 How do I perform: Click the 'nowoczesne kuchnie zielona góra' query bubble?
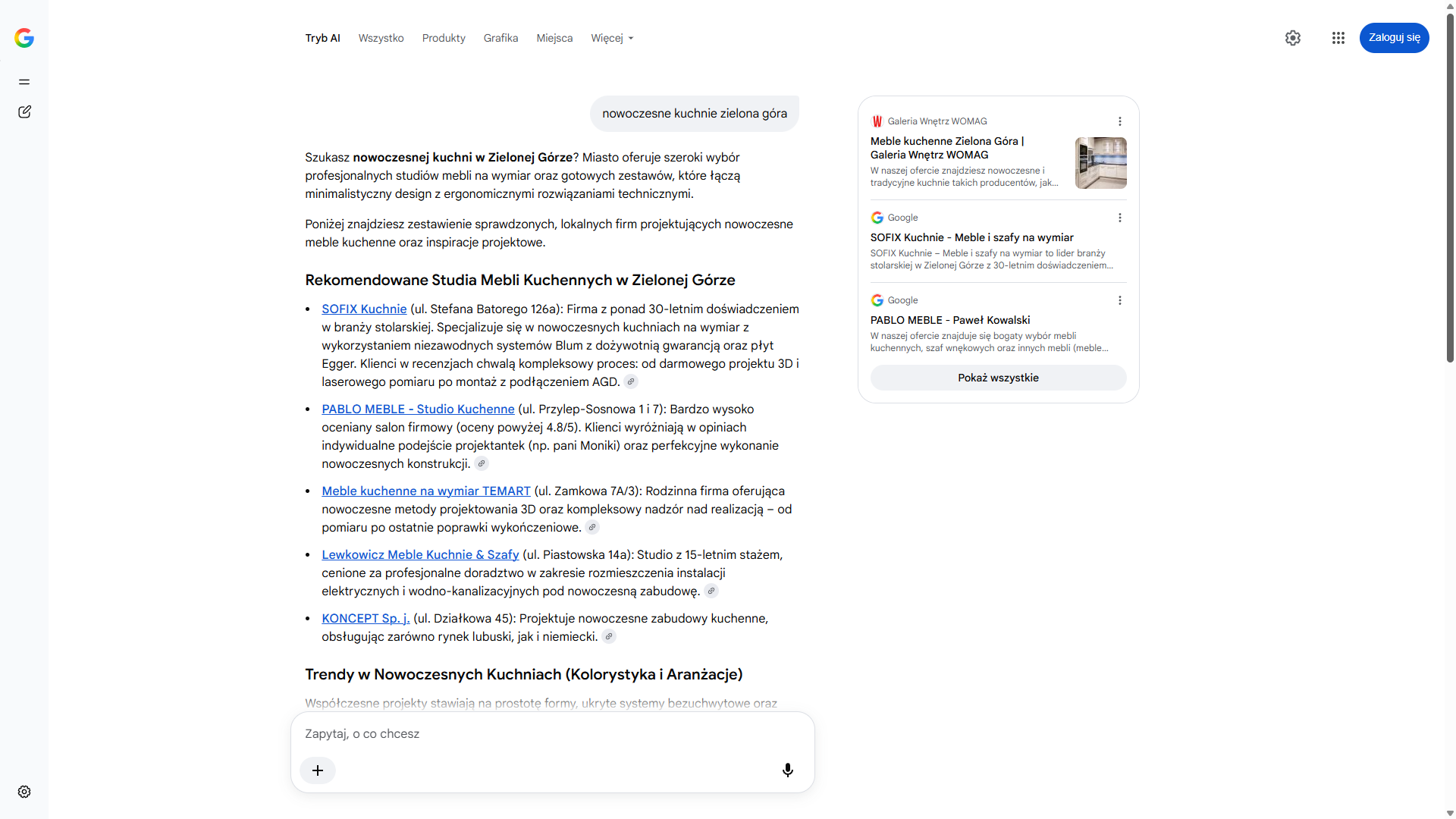pyautogui.click(x=695, y=114)
